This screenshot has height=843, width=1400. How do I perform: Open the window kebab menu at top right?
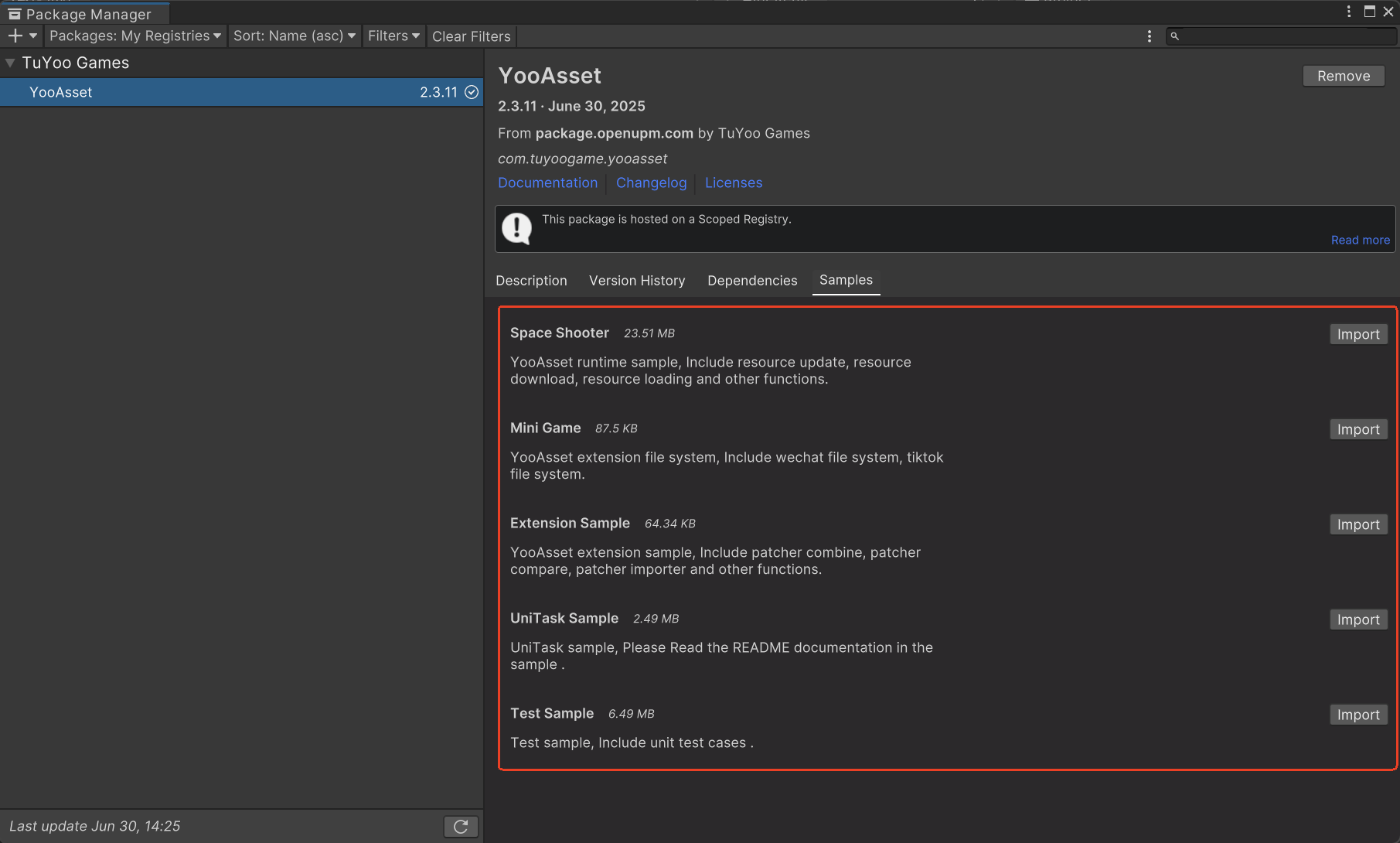click(1349, 11)
